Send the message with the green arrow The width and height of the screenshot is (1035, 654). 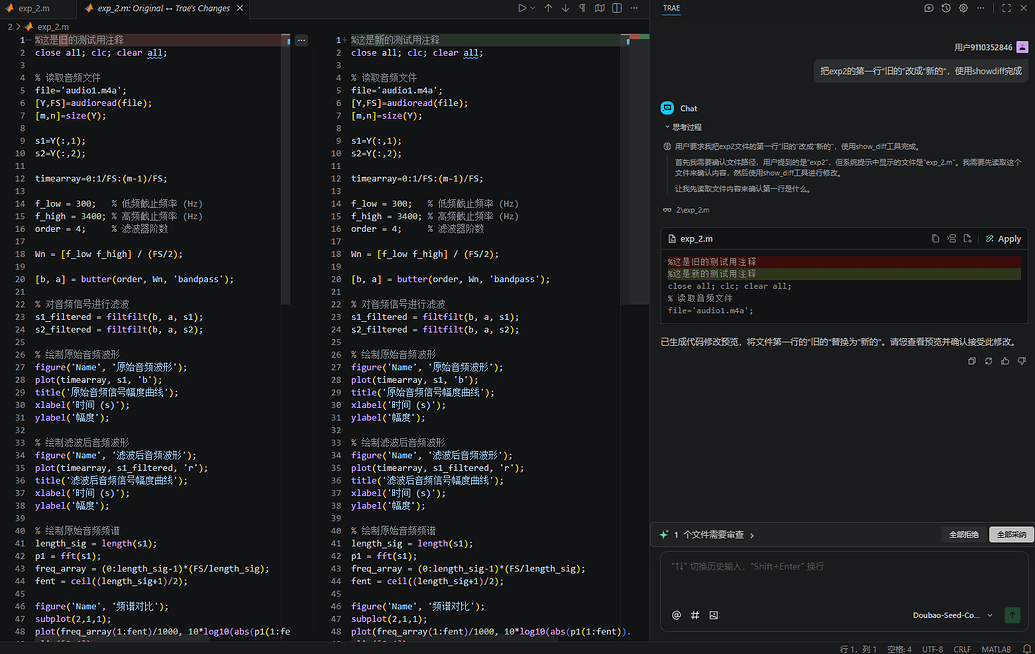(x=1012, y=615)
